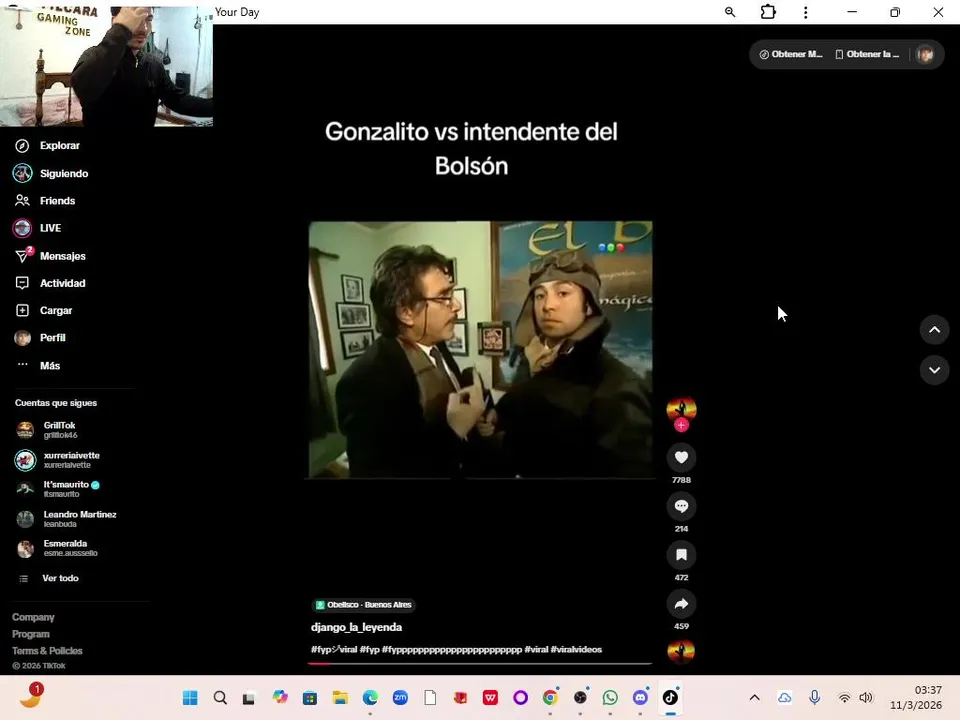This screenshot has height=720, width=960.
Task: Open the Company footer link
Action: coord(33,617)
